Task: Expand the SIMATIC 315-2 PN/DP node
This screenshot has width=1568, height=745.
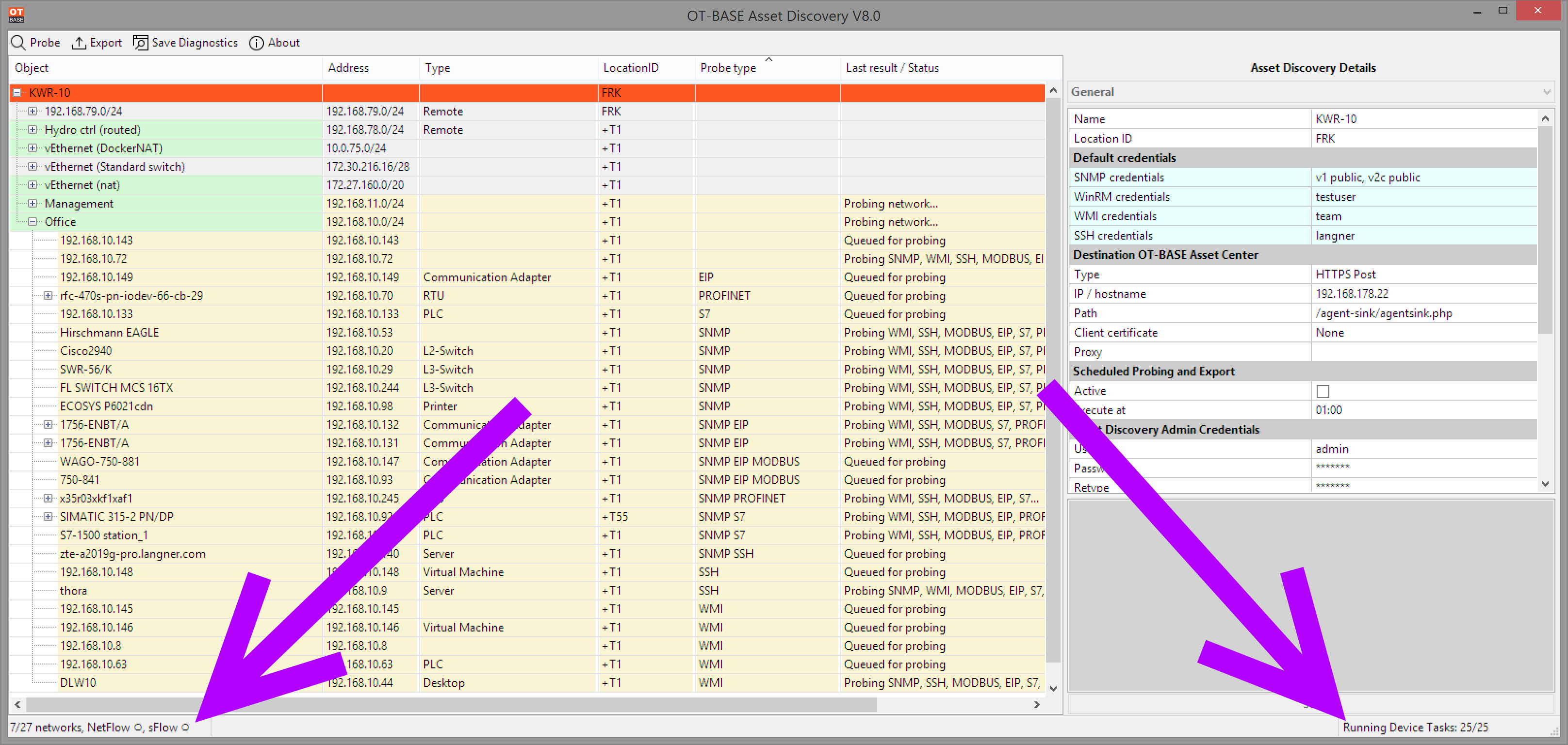Action: pyautogui.click(x=48, y=516)
